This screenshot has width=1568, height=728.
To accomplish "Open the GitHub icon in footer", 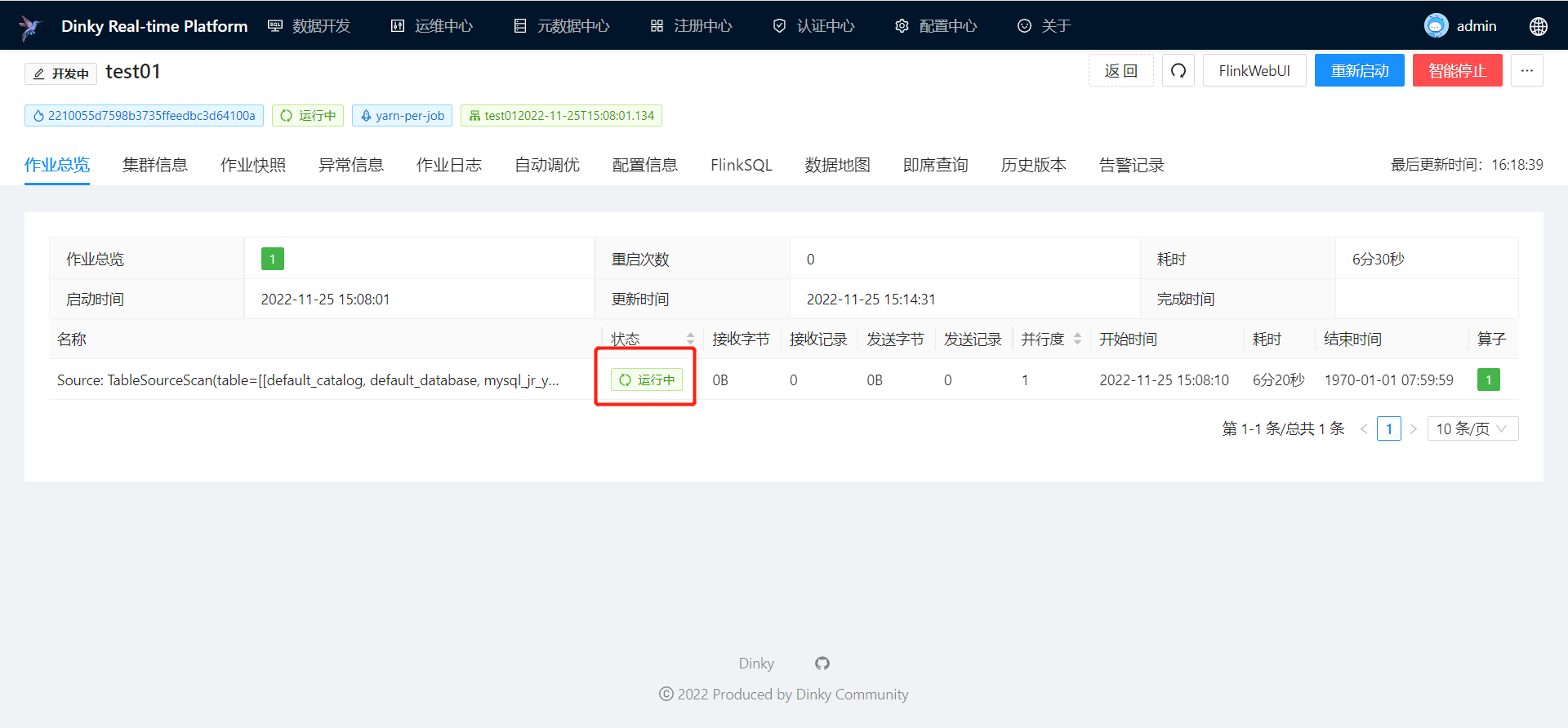I will [822, 664].
